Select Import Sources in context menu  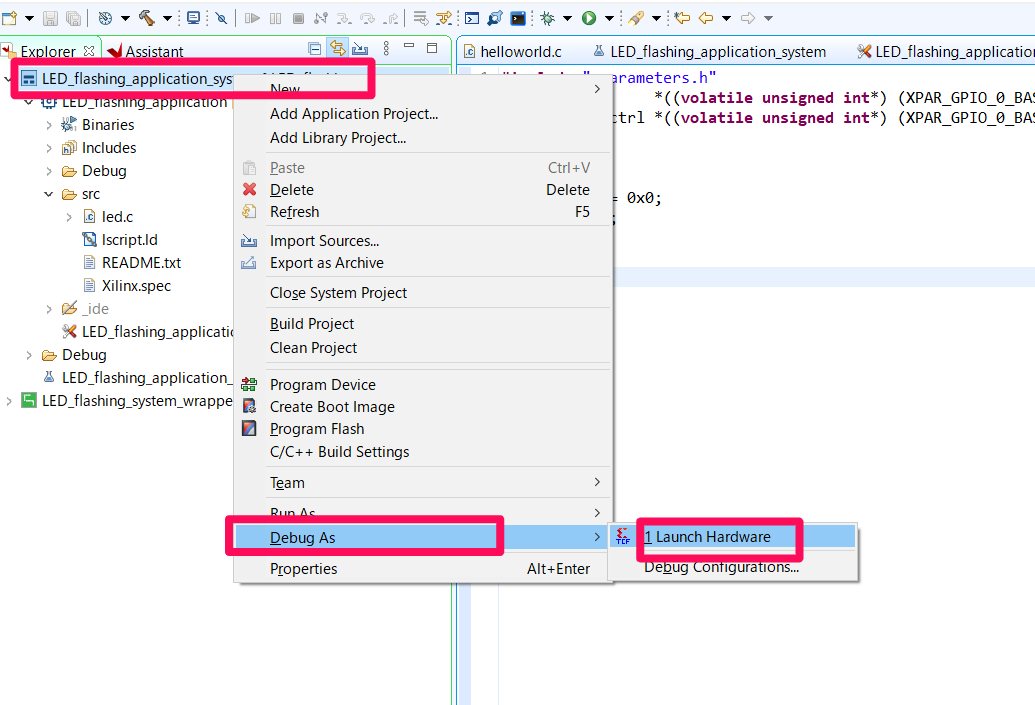coord(422,241)
